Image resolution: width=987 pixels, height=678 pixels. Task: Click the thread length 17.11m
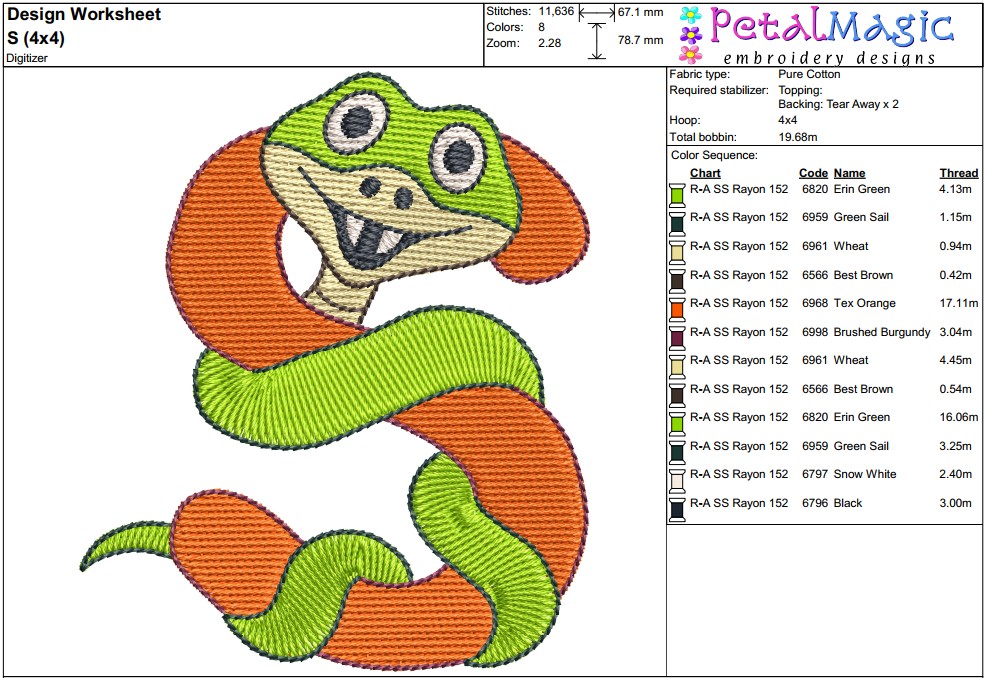tap(959, 303)
